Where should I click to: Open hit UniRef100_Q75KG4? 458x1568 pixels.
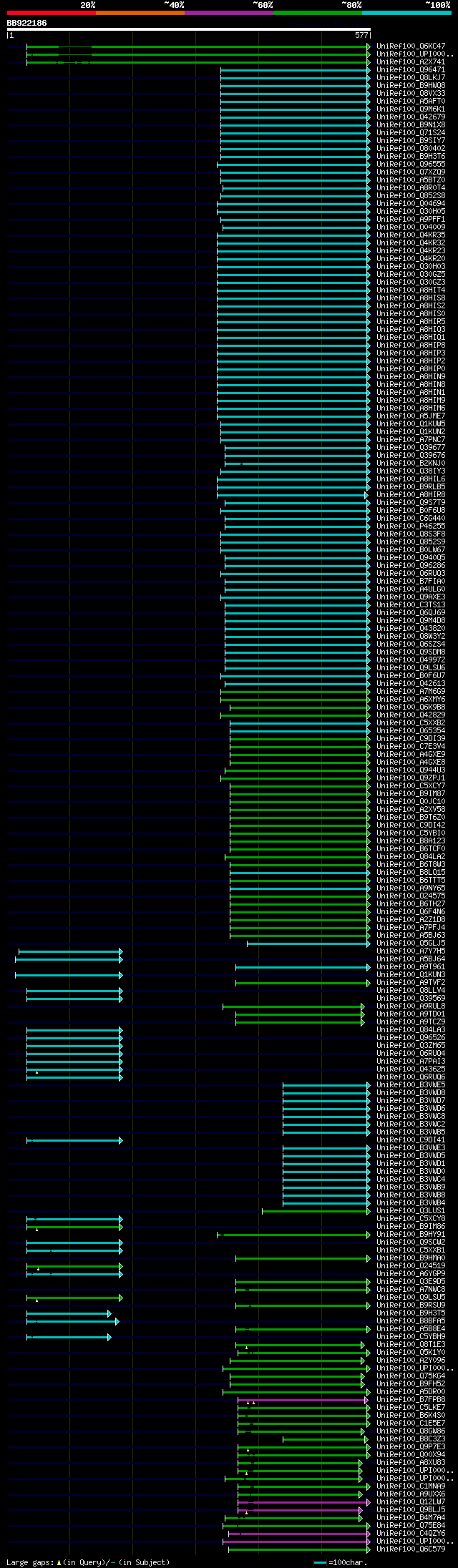pyautogui.click(x=411, y=1376)
